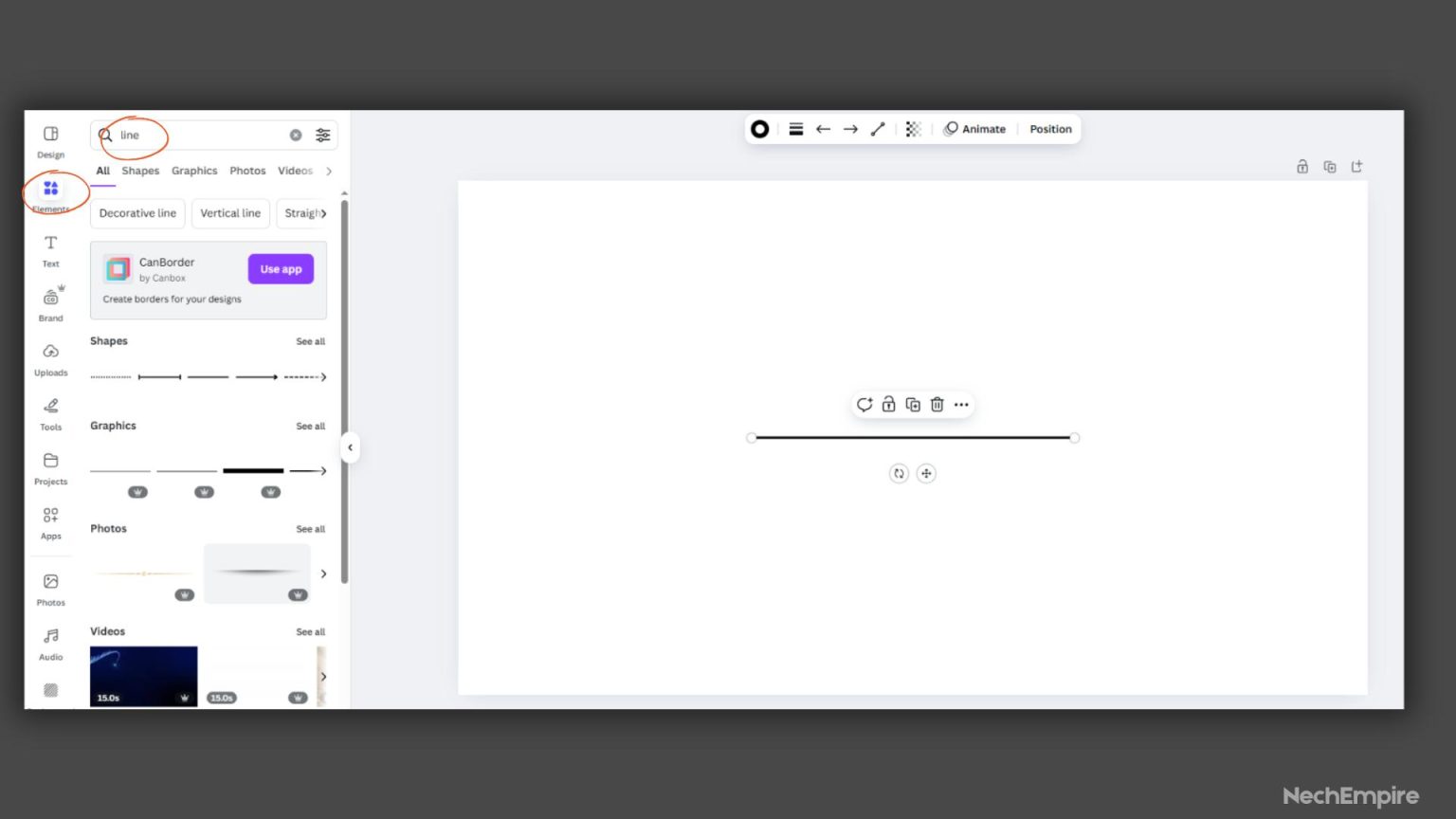Open the line color swatch in the toolbar
Viewport: 1456px width, 819px height.
pos(759,128)
